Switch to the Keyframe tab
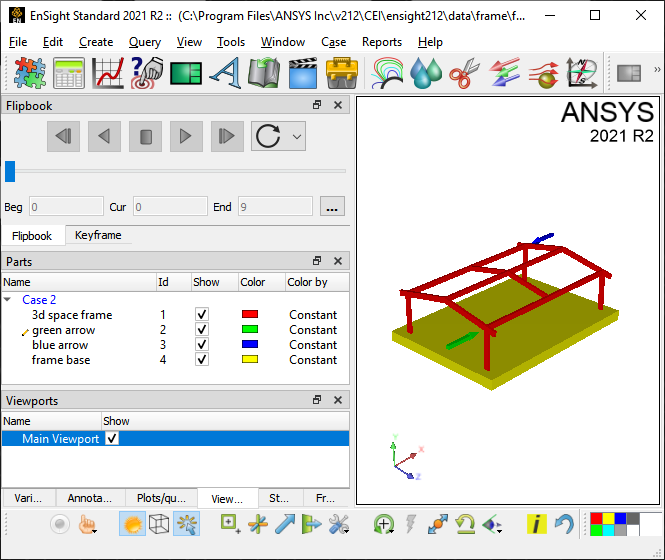The height and width of the screenshot is (560, 665). (98, 235)
